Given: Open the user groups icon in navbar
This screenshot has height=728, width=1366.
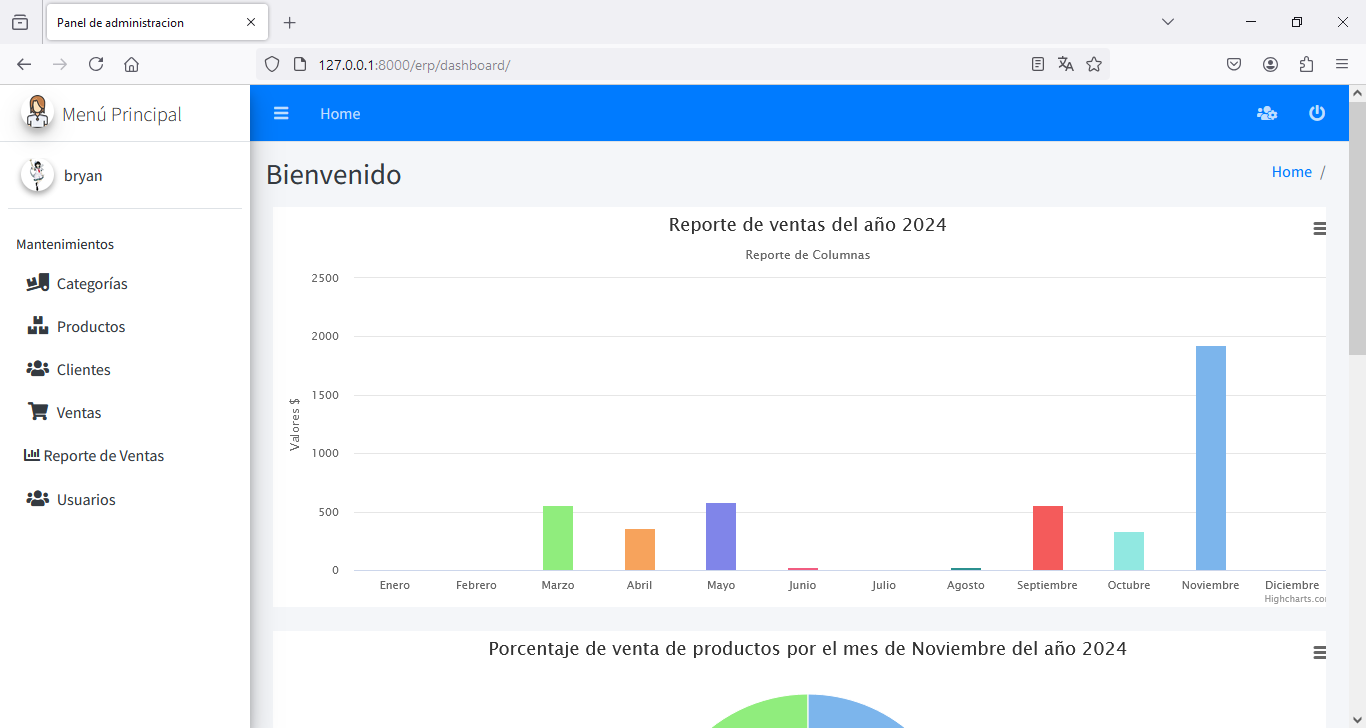Looking at the screenshot, I should [x=1267, y=114].
